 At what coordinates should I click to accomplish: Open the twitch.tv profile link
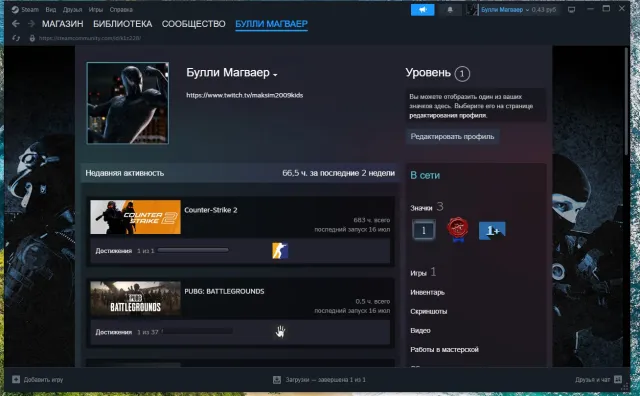click(244, 95)
